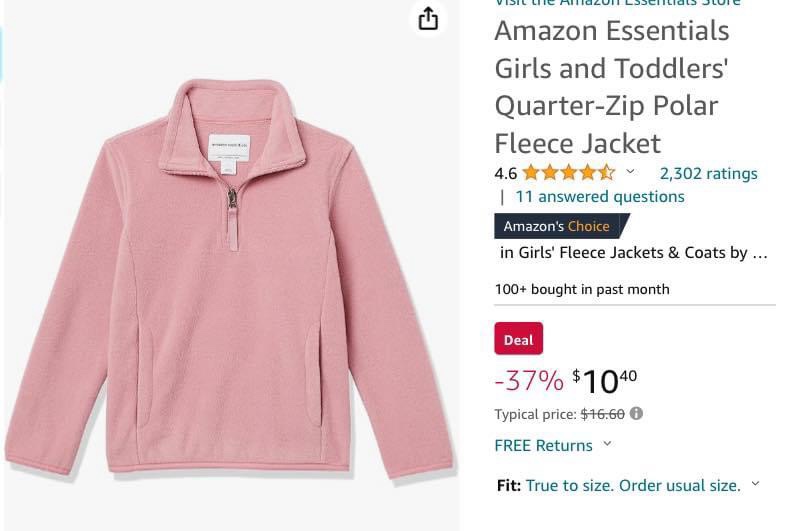Click the orange star rating icons
The width and height of the screenshot is (791, 531).
pos(569,173)
